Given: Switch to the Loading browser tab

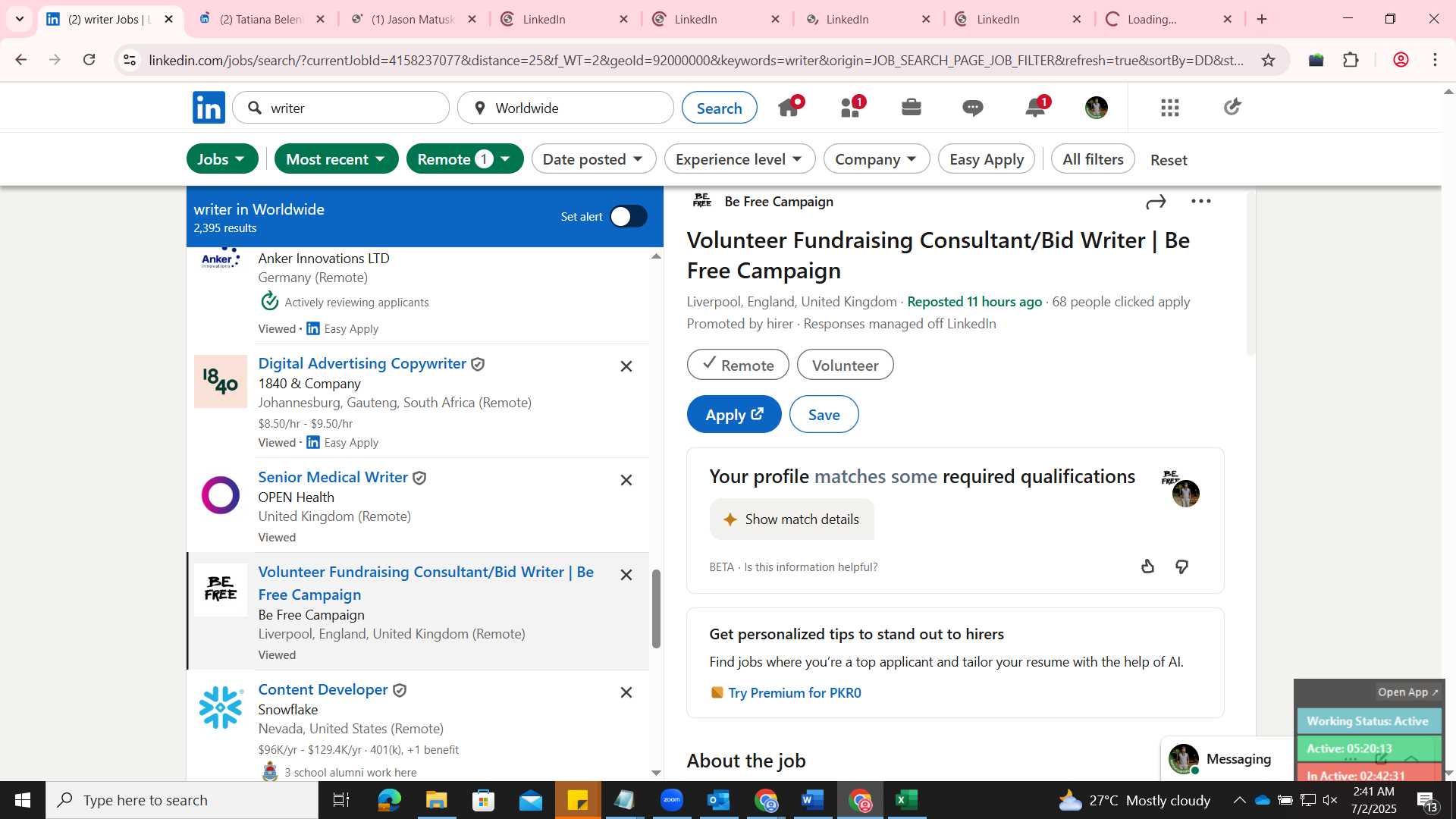Looking at the screenshot, I should (x=1169, y=19).
